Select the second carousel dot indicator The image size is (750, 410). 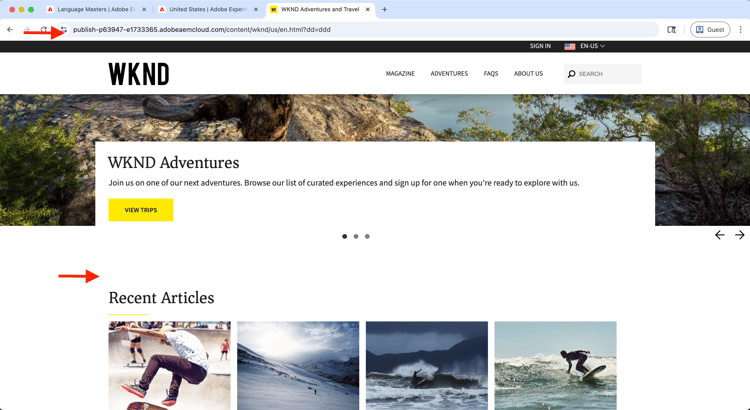point(356,236)
